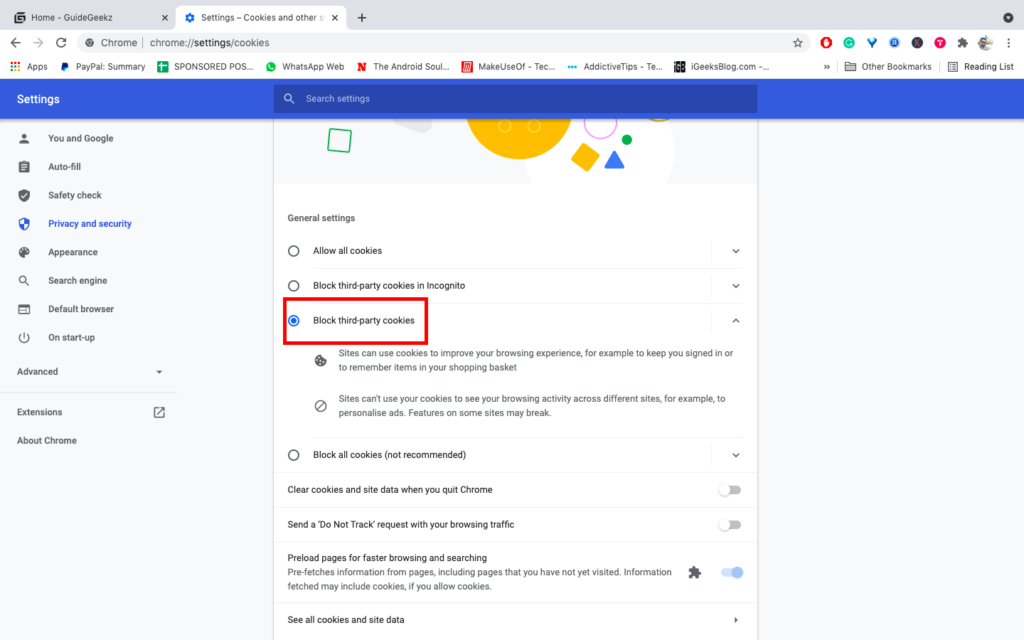Click the person icon beside You and Google

(x=24, y=138)
